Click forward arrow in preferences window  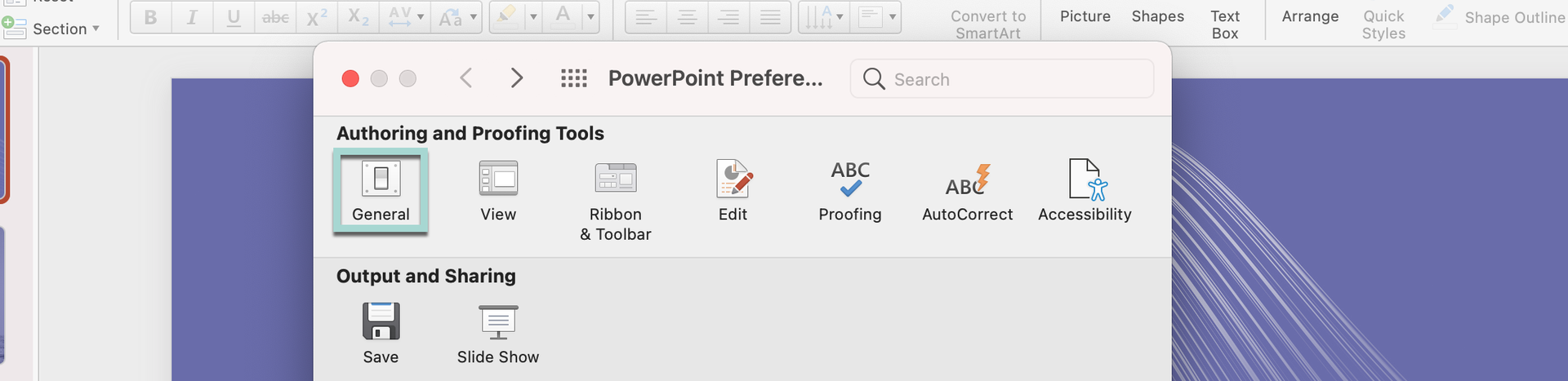tap(516, 78)
